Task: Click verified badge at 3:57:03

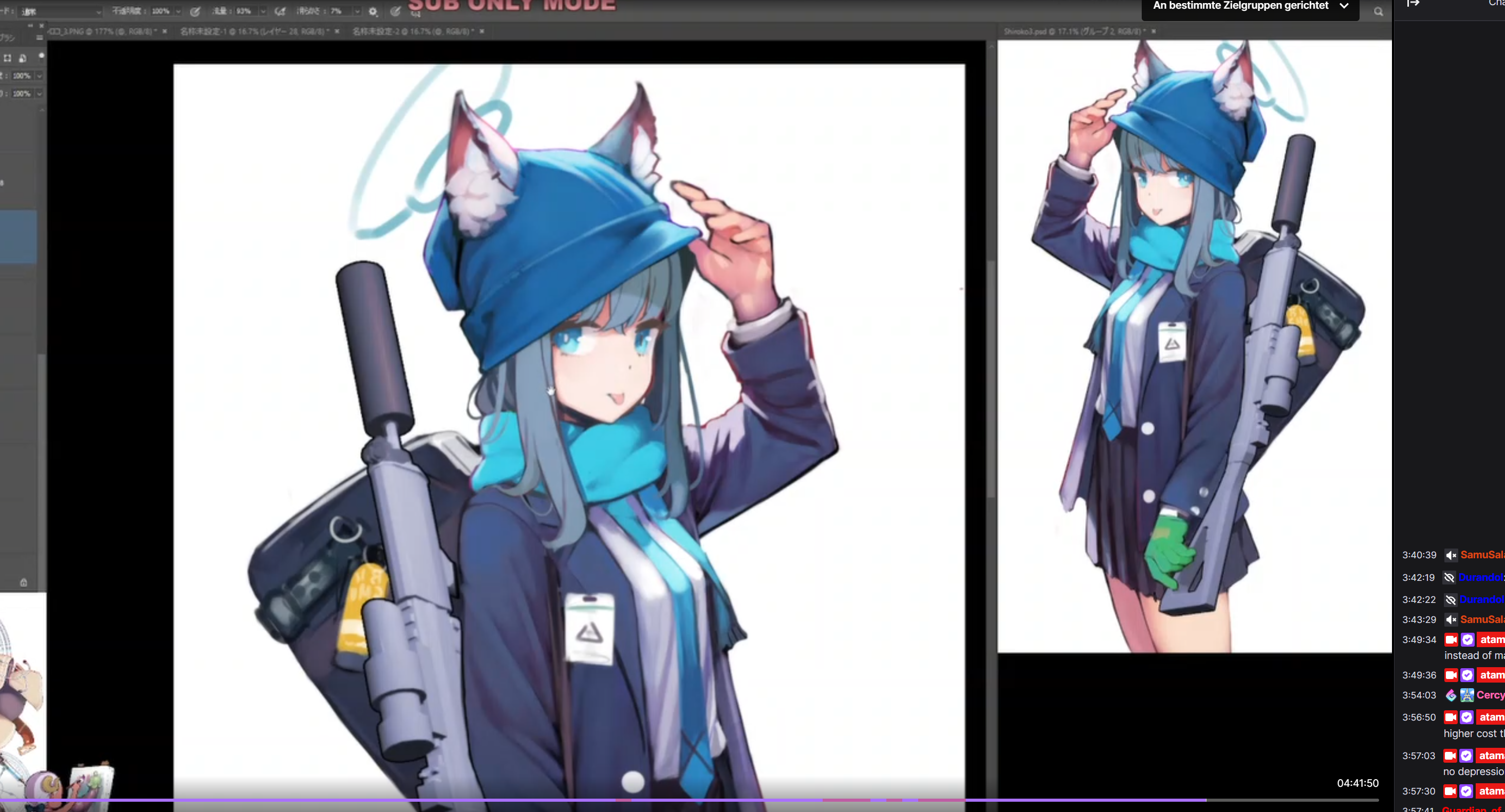Action: pyautogui.click(x=1466, y=756)
